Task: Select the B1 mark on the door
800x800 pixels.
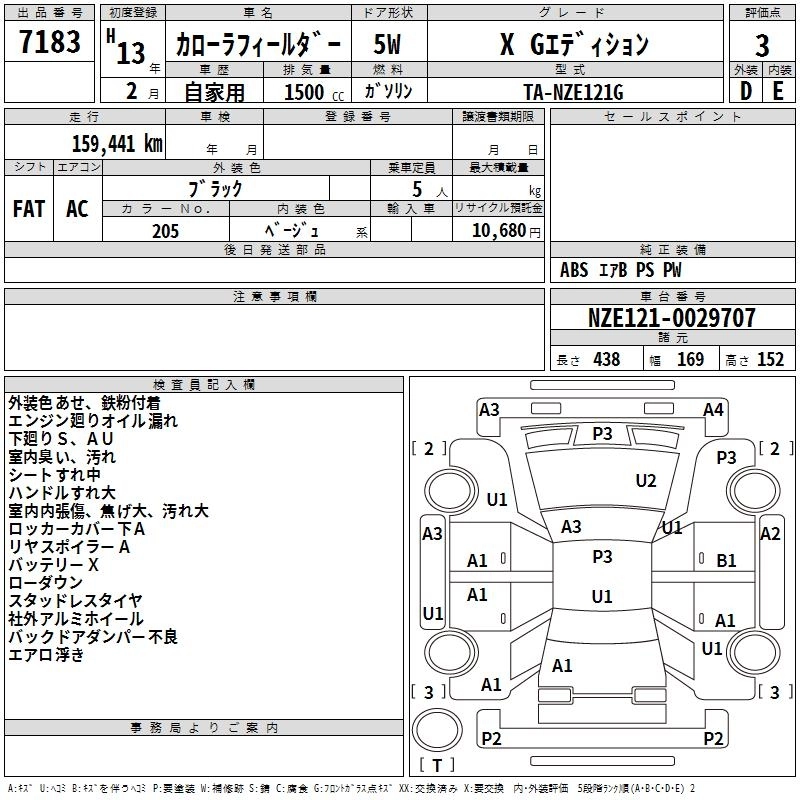Action: (726, 561)
